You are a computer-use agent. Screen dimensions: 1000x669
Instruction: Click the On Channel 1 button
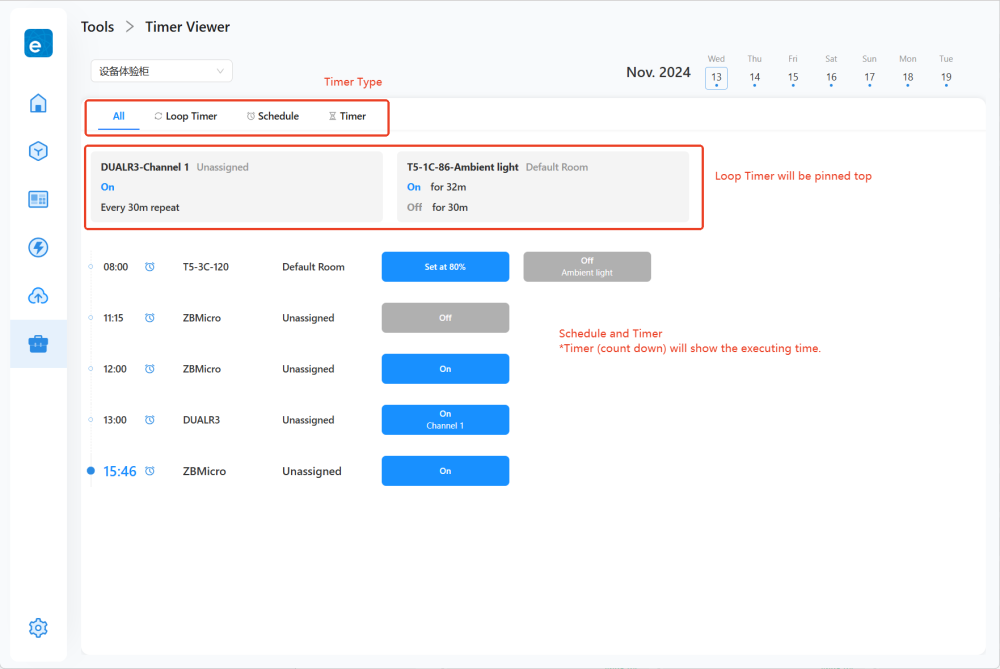tap(445, 420)
